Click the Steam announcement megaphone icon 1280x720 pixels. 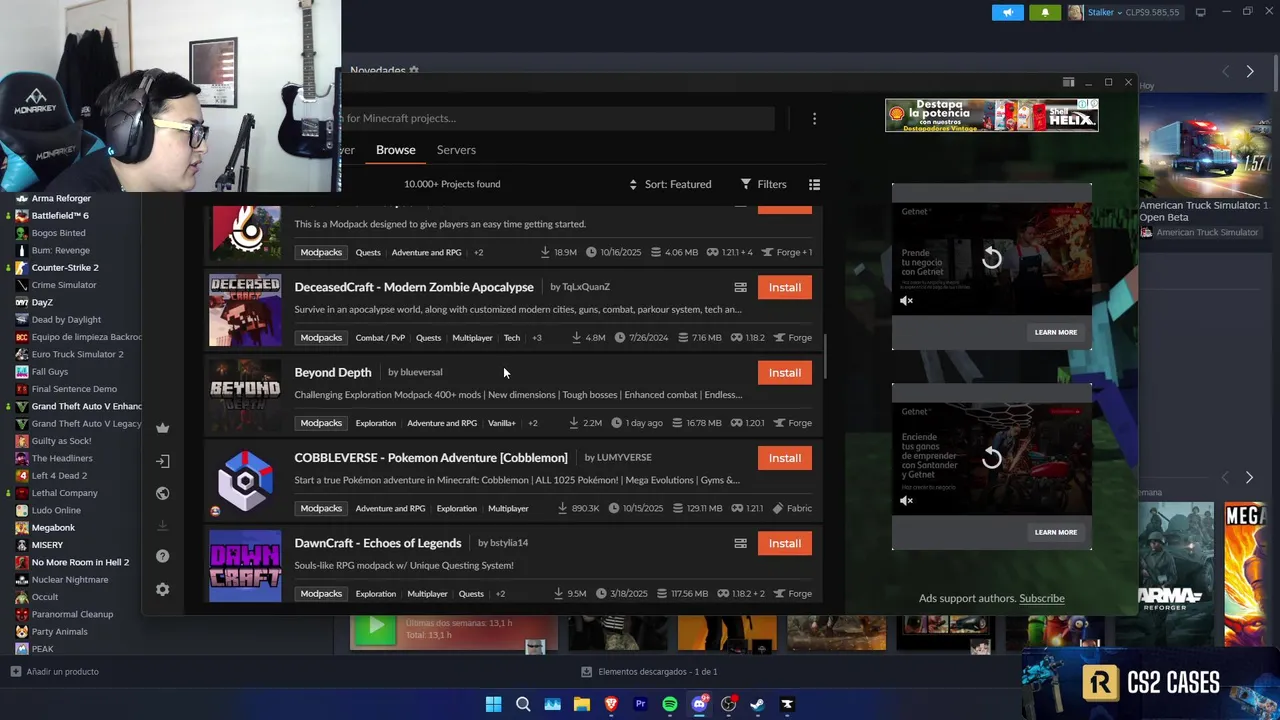pyautogui.click(x=1008, y=12)
